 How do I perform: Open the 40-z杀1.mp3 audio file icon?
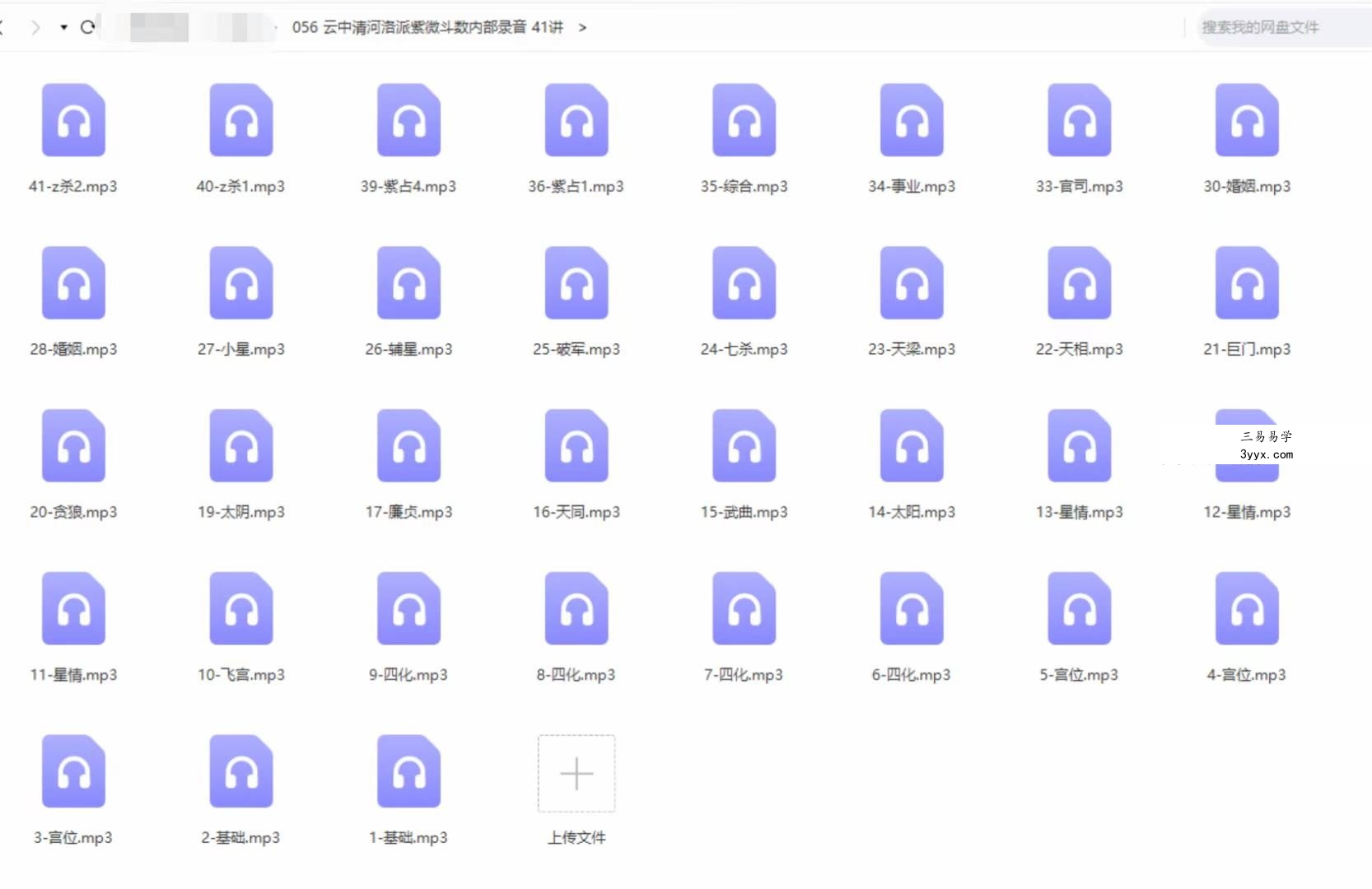[241, 120]
